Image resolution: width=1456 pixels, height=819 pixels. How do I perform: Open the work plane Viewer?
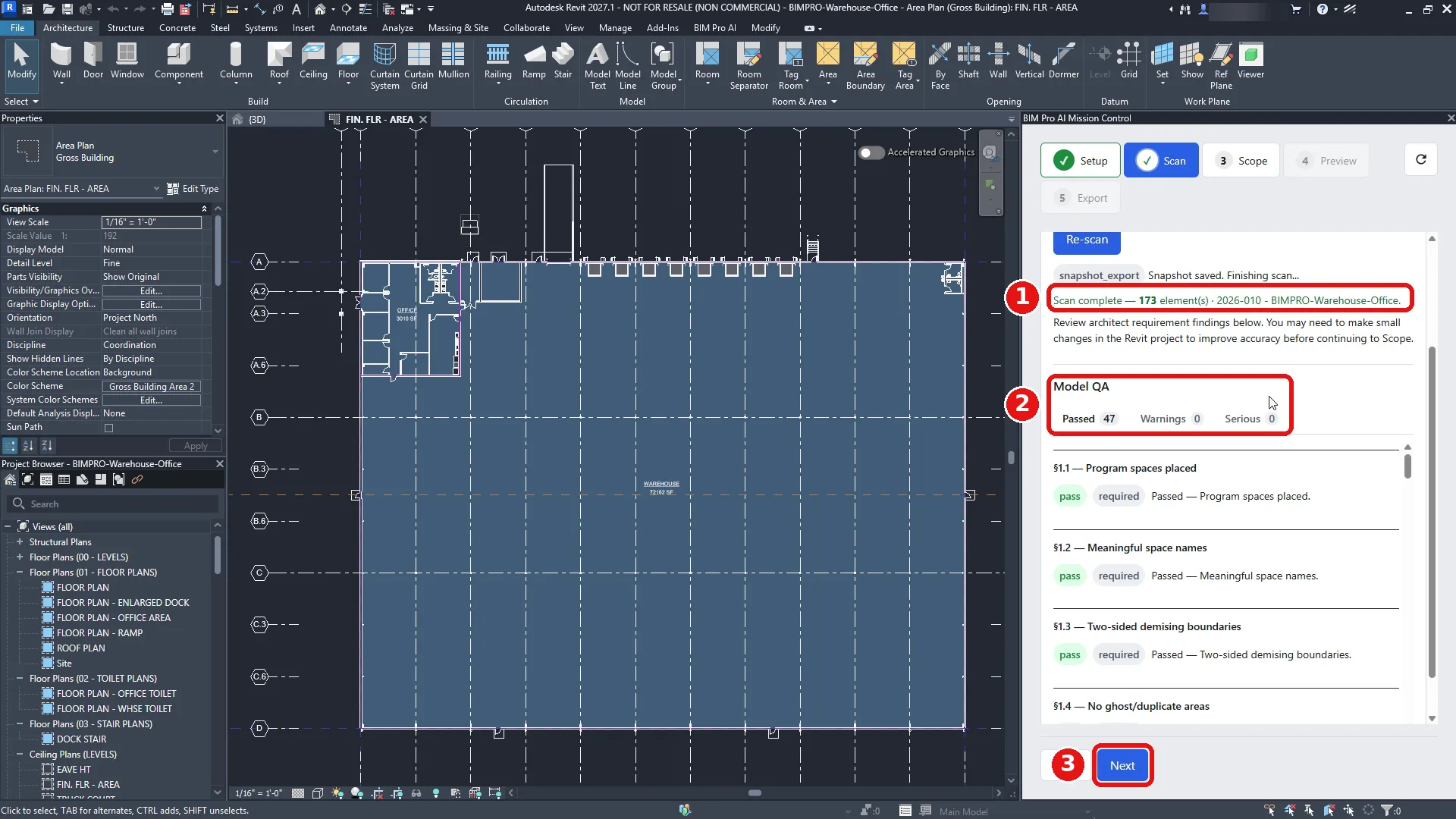[1250, 61]
